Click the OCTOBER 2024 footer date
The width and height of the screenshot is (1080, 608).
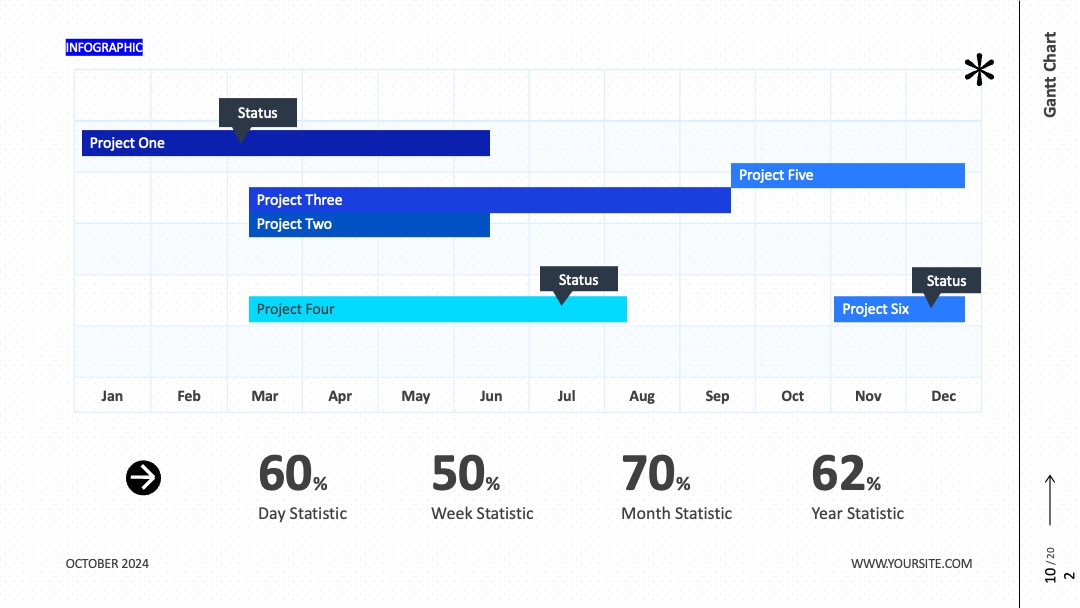point(107,563)
